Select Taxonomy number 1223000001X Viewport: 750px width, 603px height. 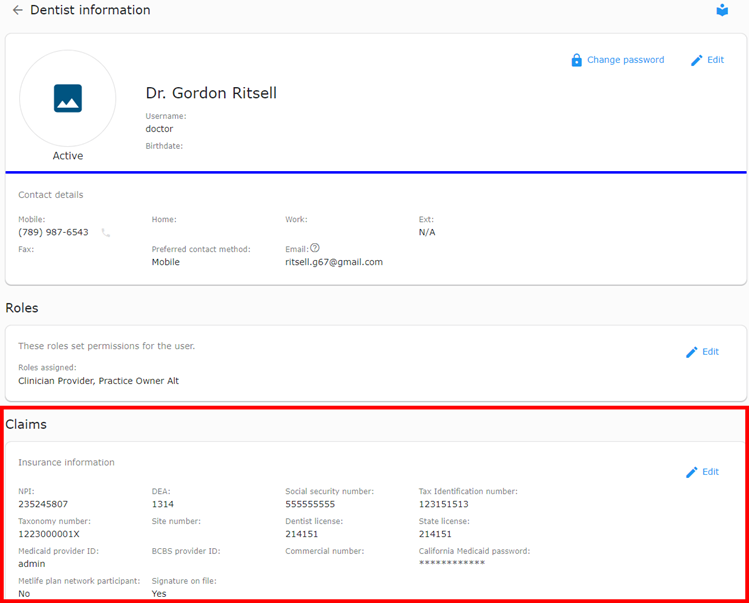click(x=49, y=534)
